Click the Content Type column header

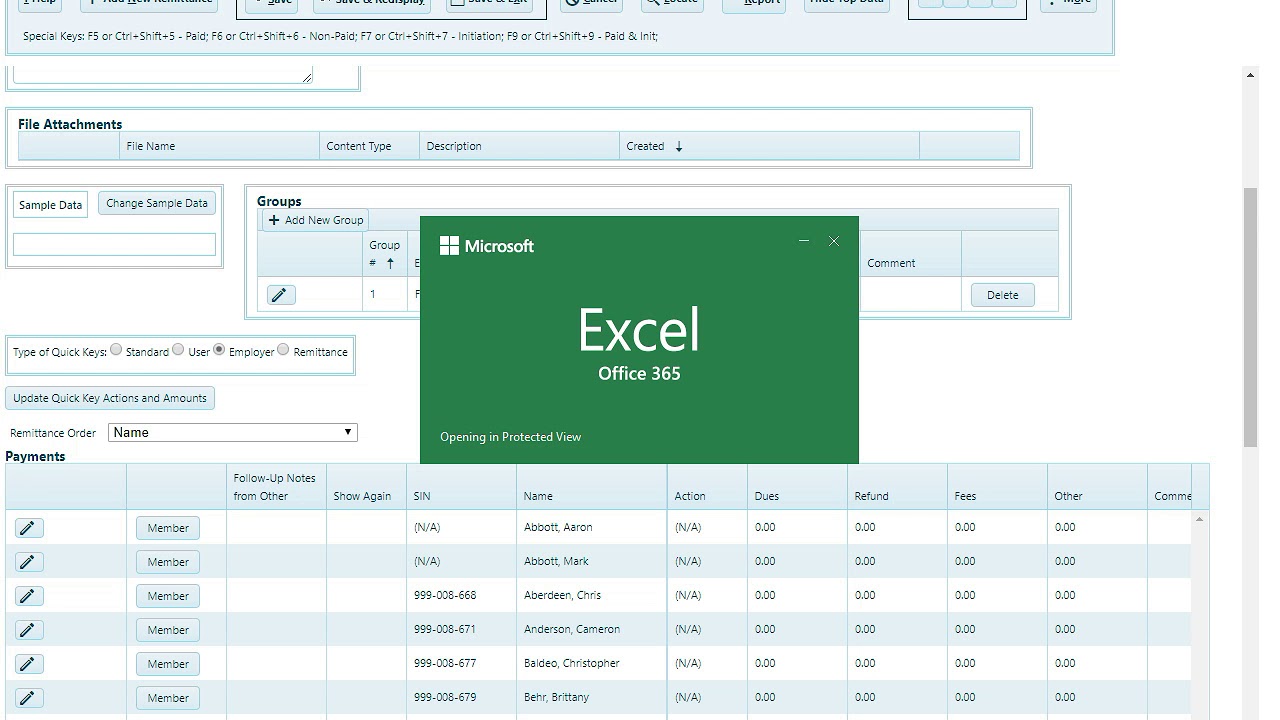[359, 146]
